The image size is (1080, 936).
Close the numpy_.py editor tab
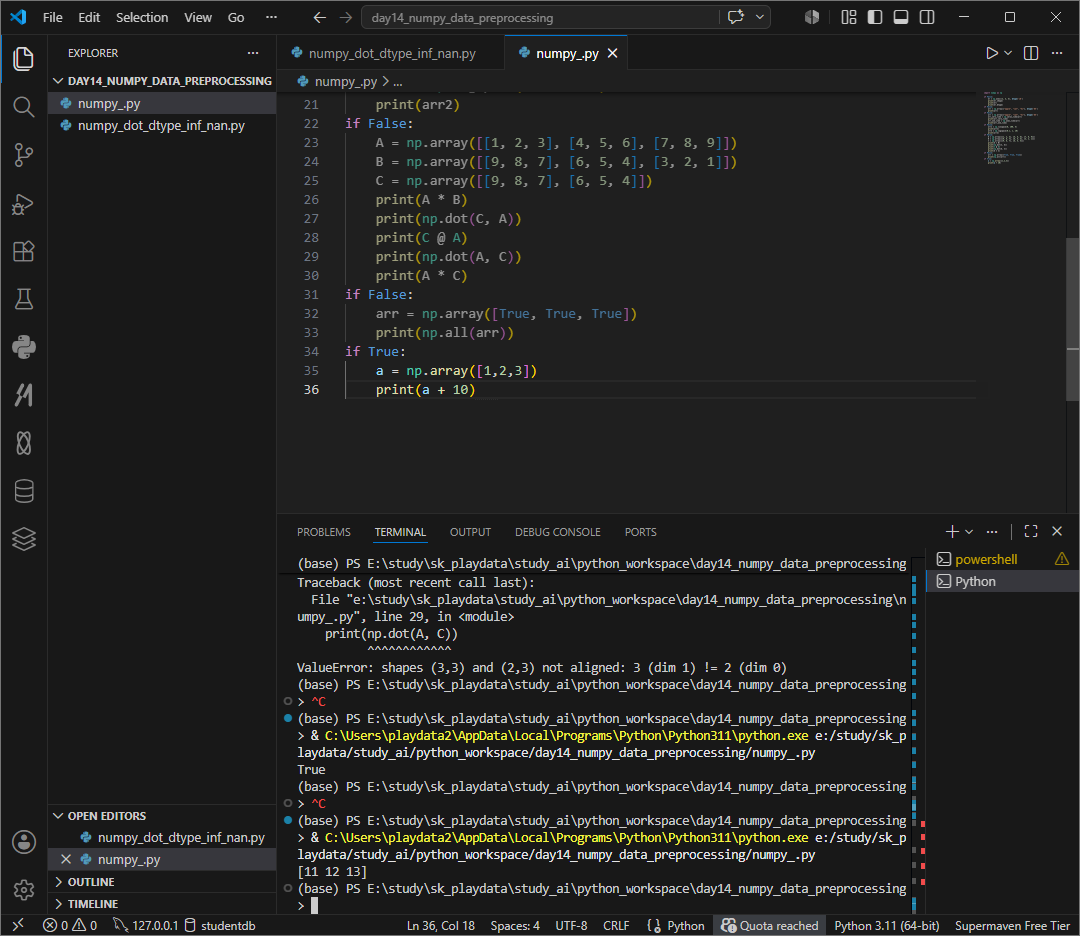[612, 53]
